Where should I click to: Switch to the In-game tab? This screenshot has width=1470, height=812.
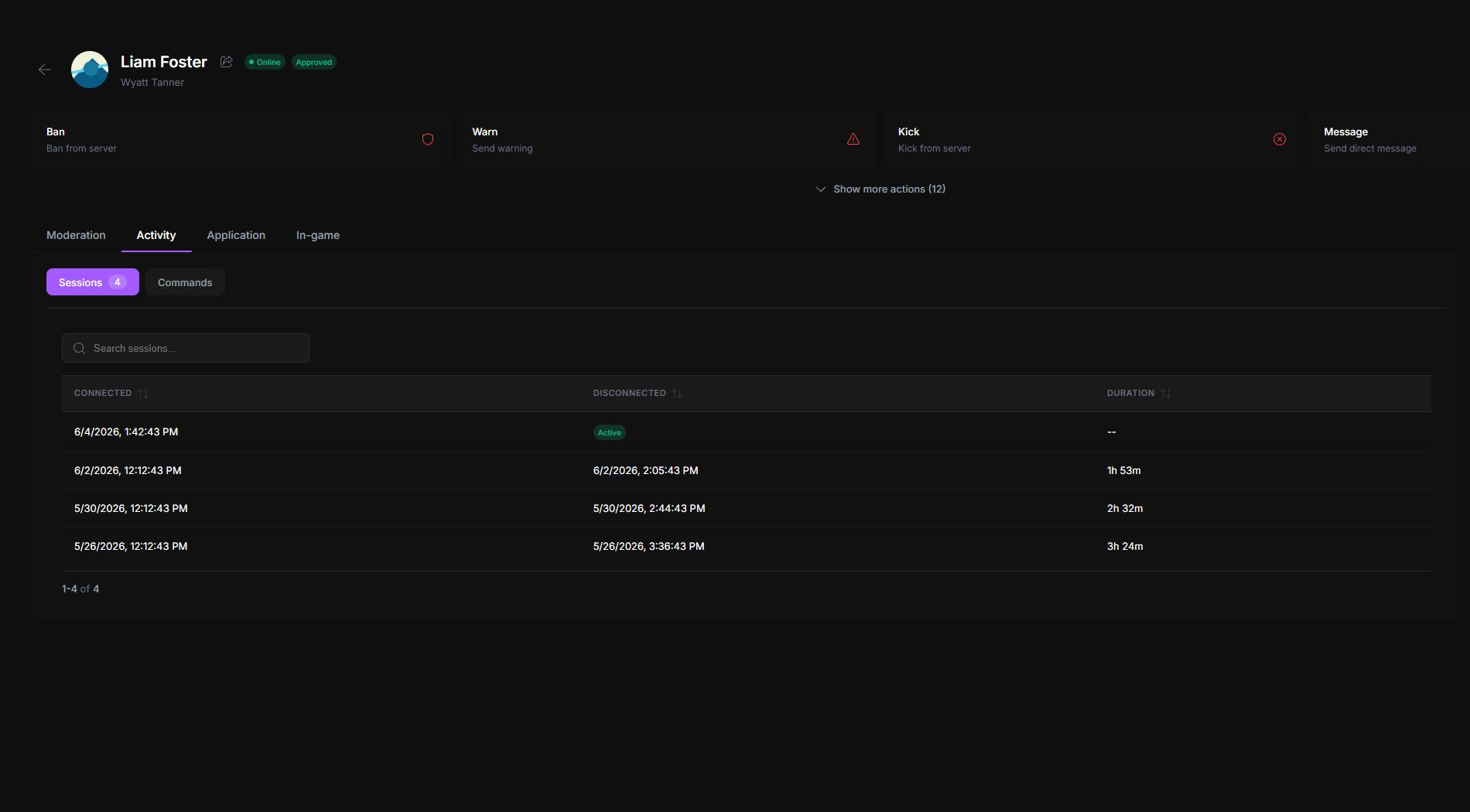pos(318,235)
